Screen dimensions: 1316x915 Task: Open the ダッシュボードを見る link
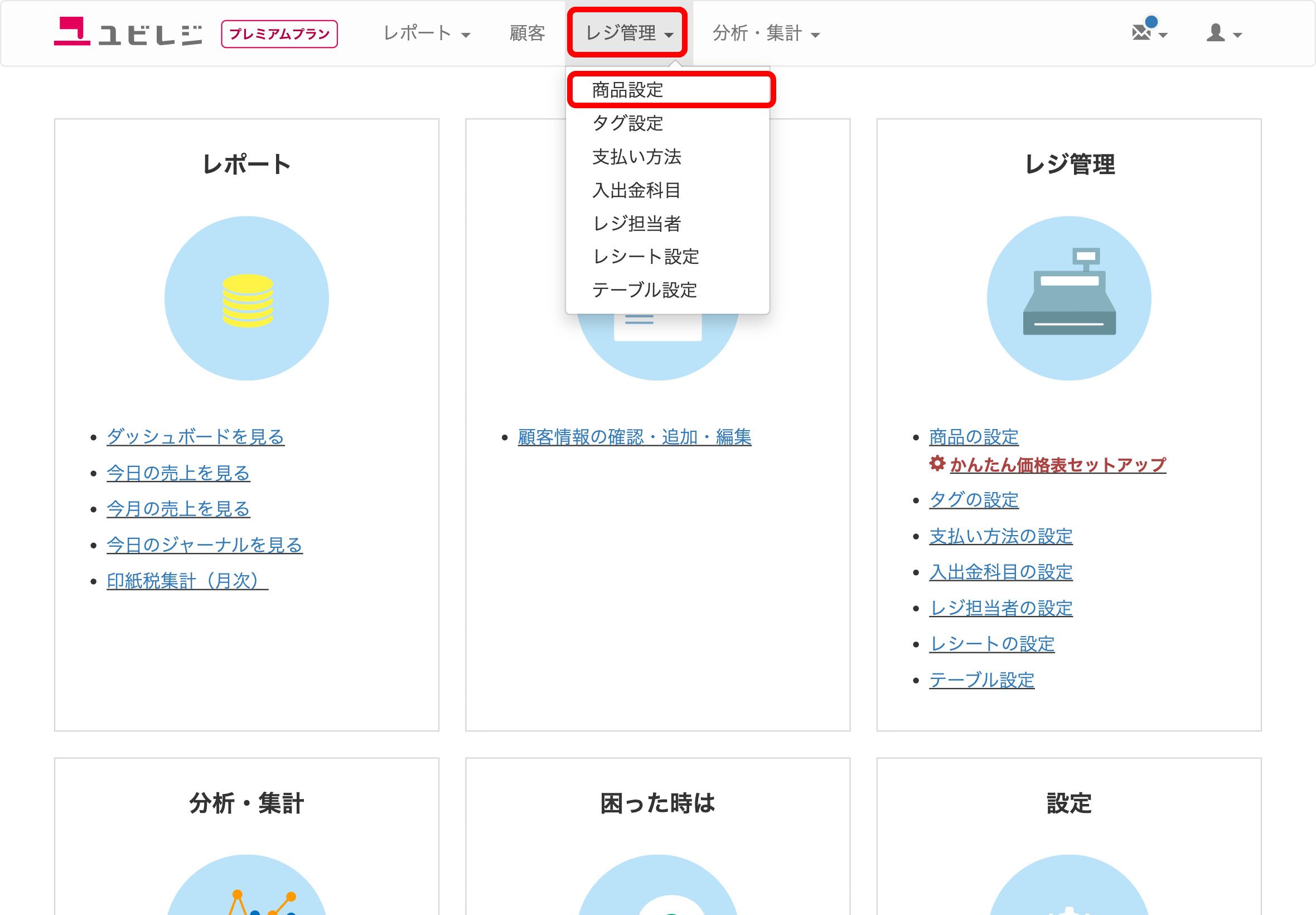[195, 437]
